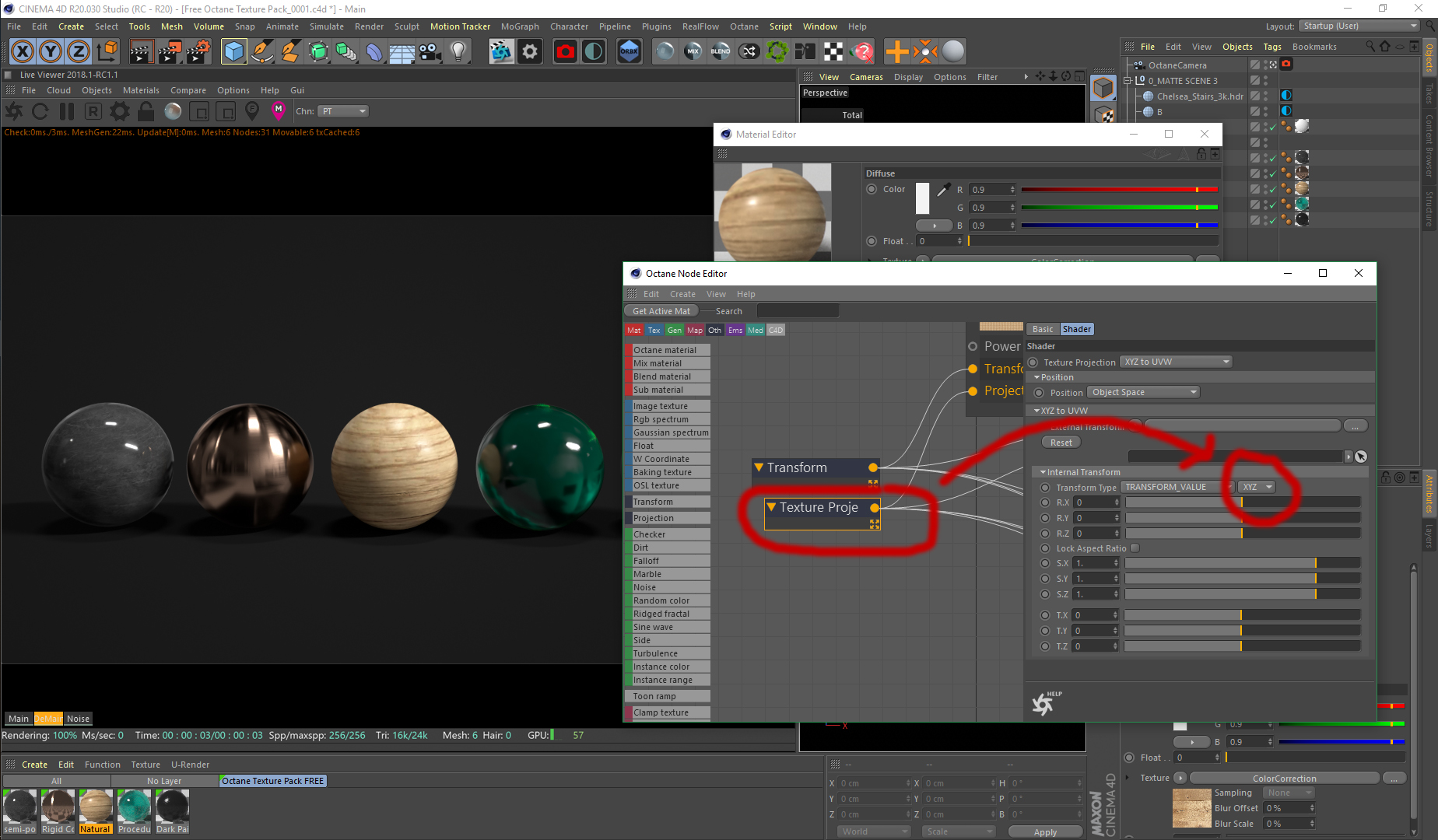
Task: Open the Chn channel dropdown set to PT
Action: 343,111
